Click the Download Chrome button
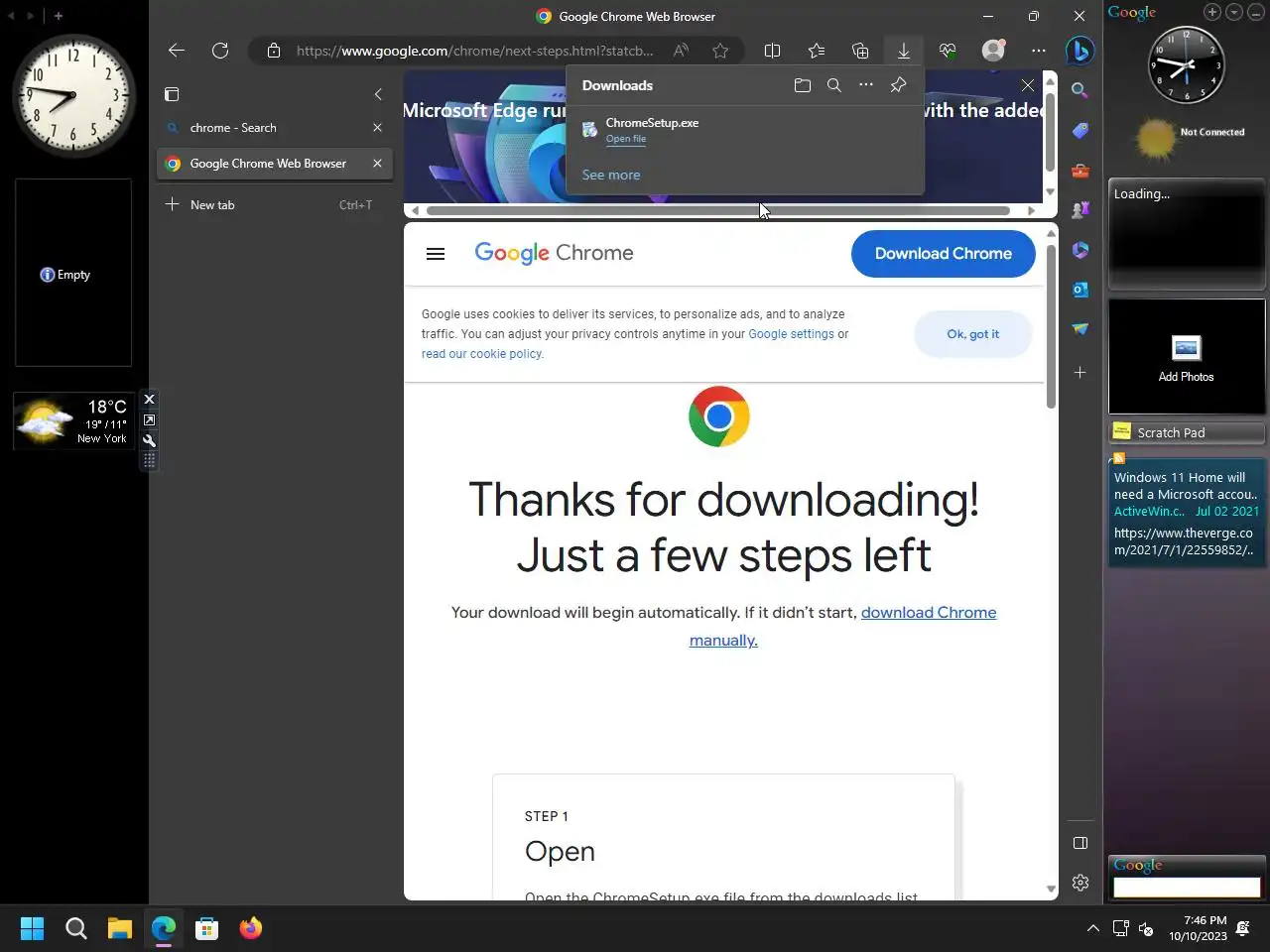The width and height of the screenshot is (1270, 952). pyautogui.click(x=944, y=254)
